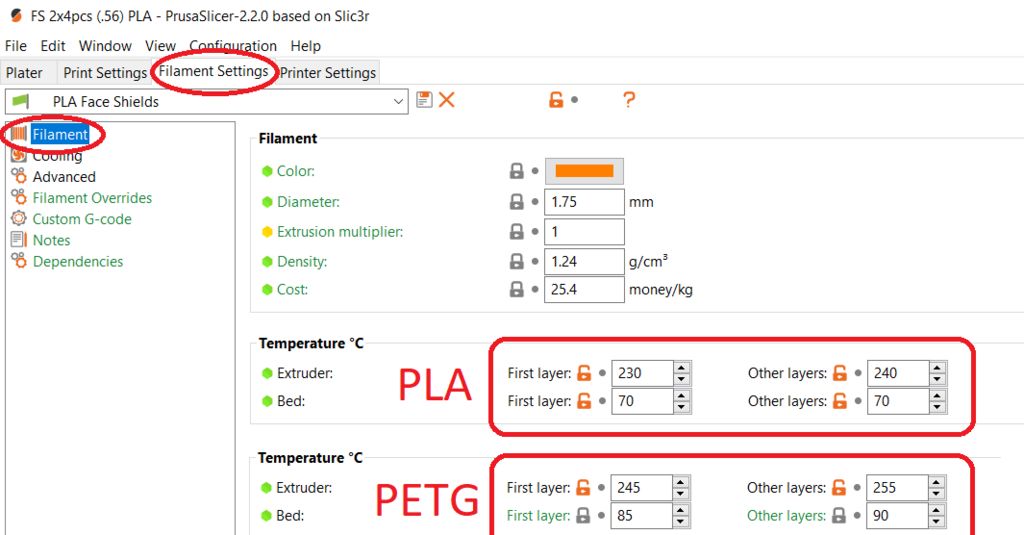Click the orange filament Color swatch
1024x535 pixels.
click(584, 171)
